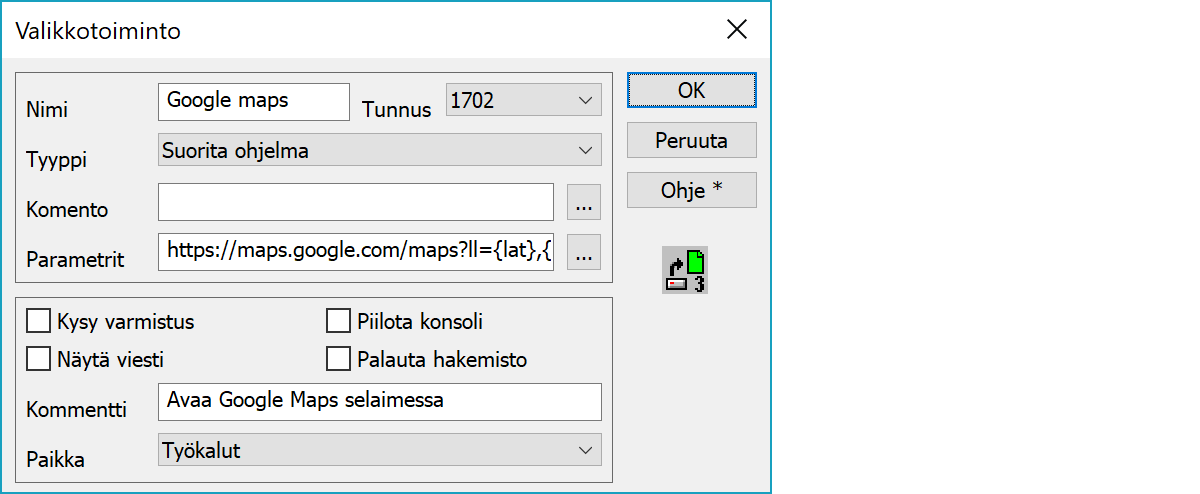The height and width of the screenshot is (494, 1200).
Task: Click the Kommentti field with Avaa Google Maps
Action: coord(379,402)
